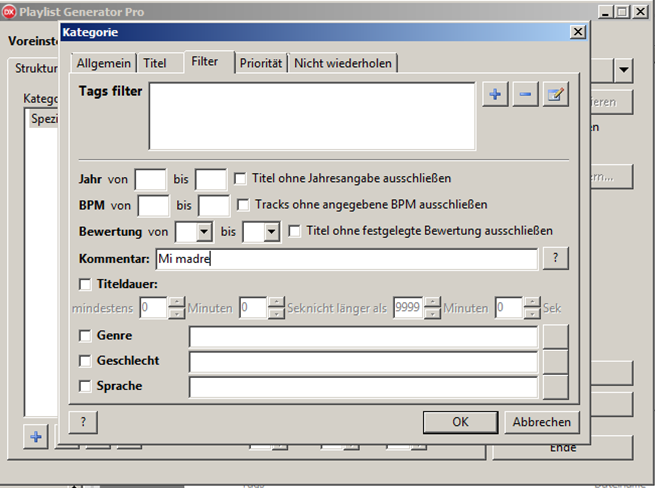Image resolution: width=655 pixels, height=488 pixels.
Task: Open the Priorität tab
Action: click(x=262, y=63)
